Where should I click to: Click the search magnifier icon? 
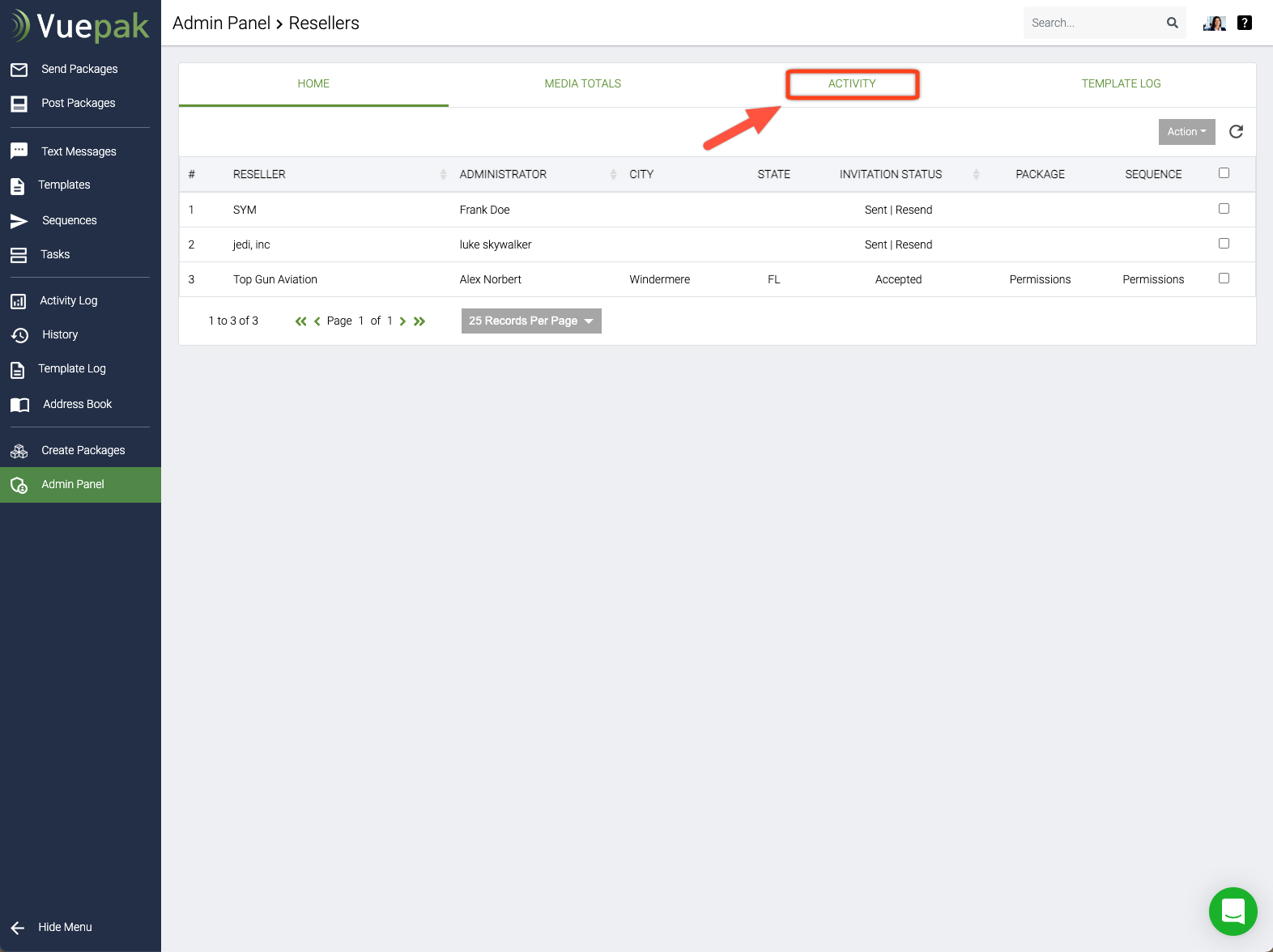1172,23
